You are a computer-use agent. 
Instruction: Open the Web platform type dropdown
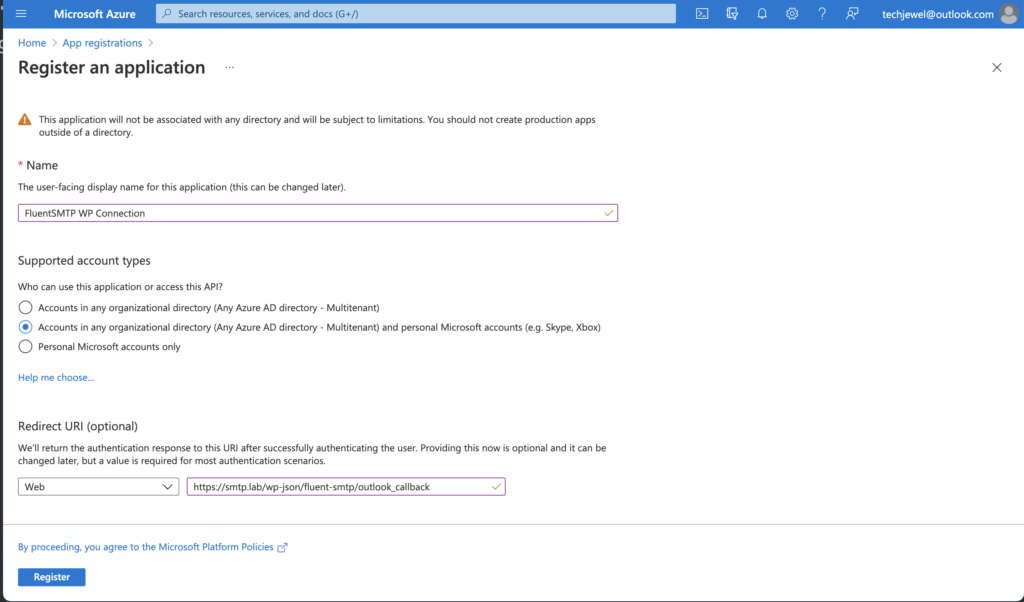pos(99,487)
